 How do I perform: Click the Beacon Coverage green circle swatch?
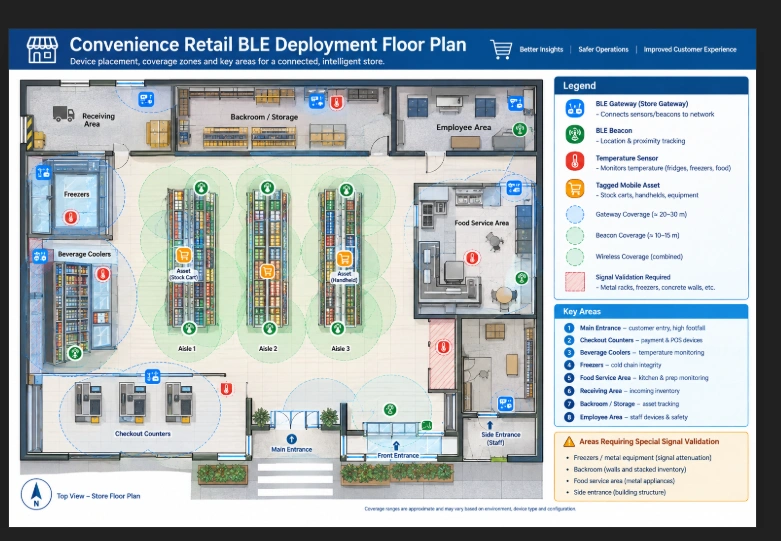575,235
